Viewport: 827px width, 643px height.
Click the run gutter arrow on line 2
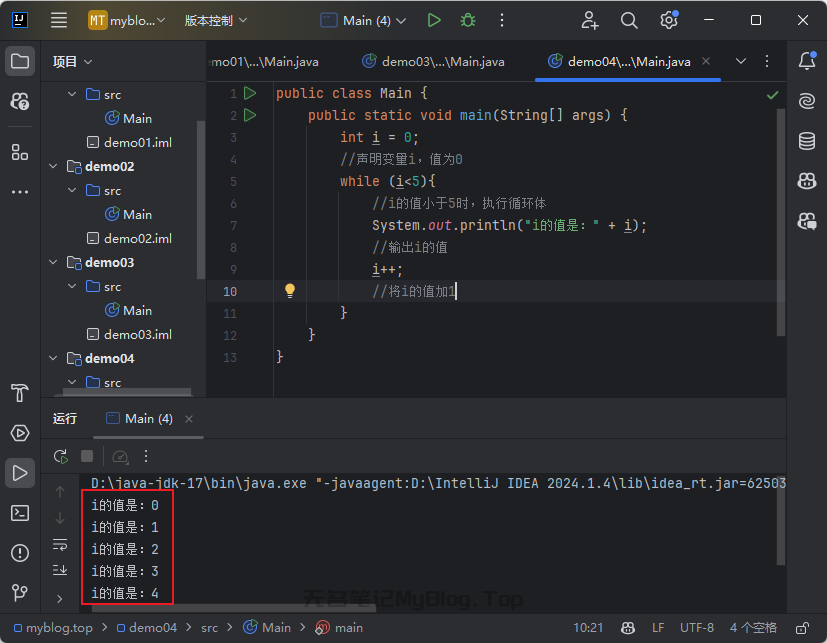(250, 115)
